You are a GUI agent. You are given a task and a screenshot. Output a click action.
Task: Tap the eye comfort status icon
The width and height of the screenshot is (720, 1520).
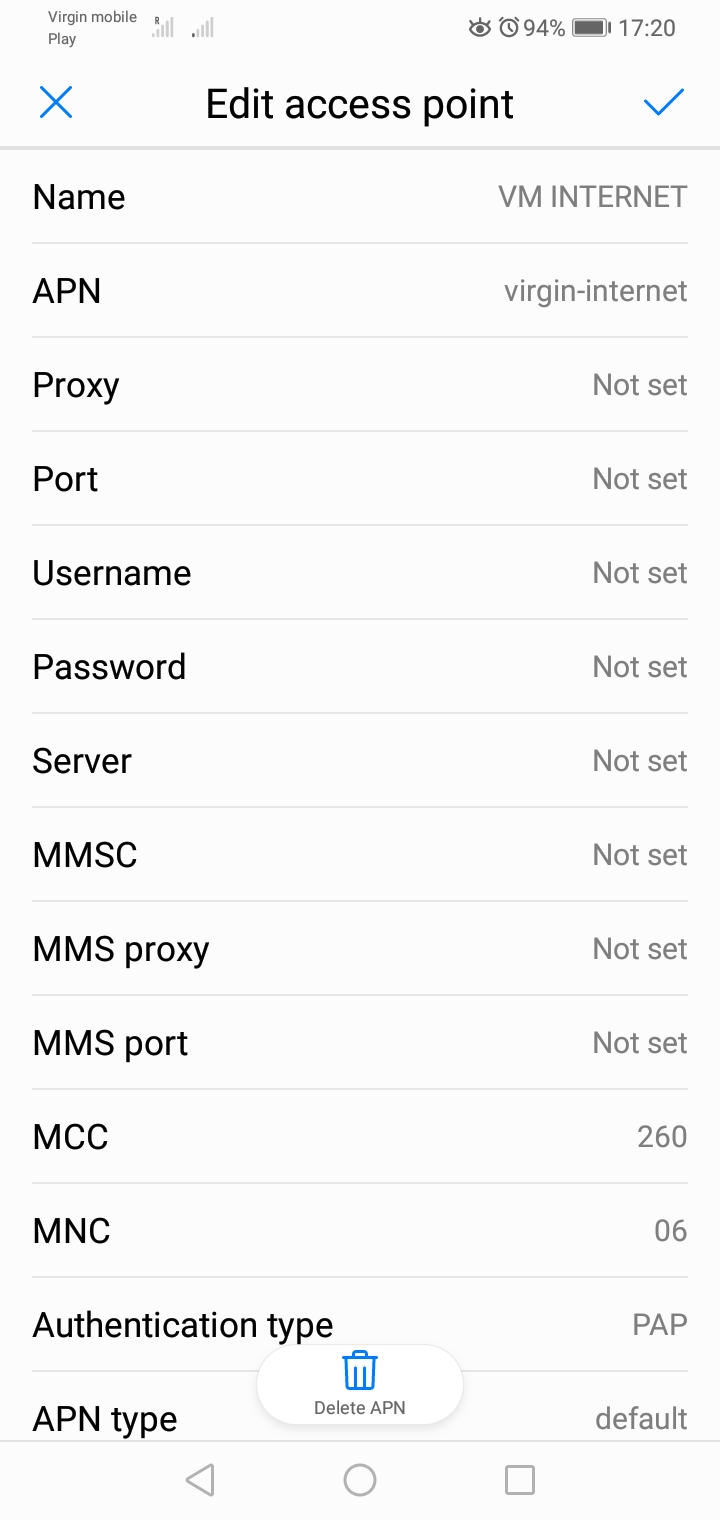point(480,28)
